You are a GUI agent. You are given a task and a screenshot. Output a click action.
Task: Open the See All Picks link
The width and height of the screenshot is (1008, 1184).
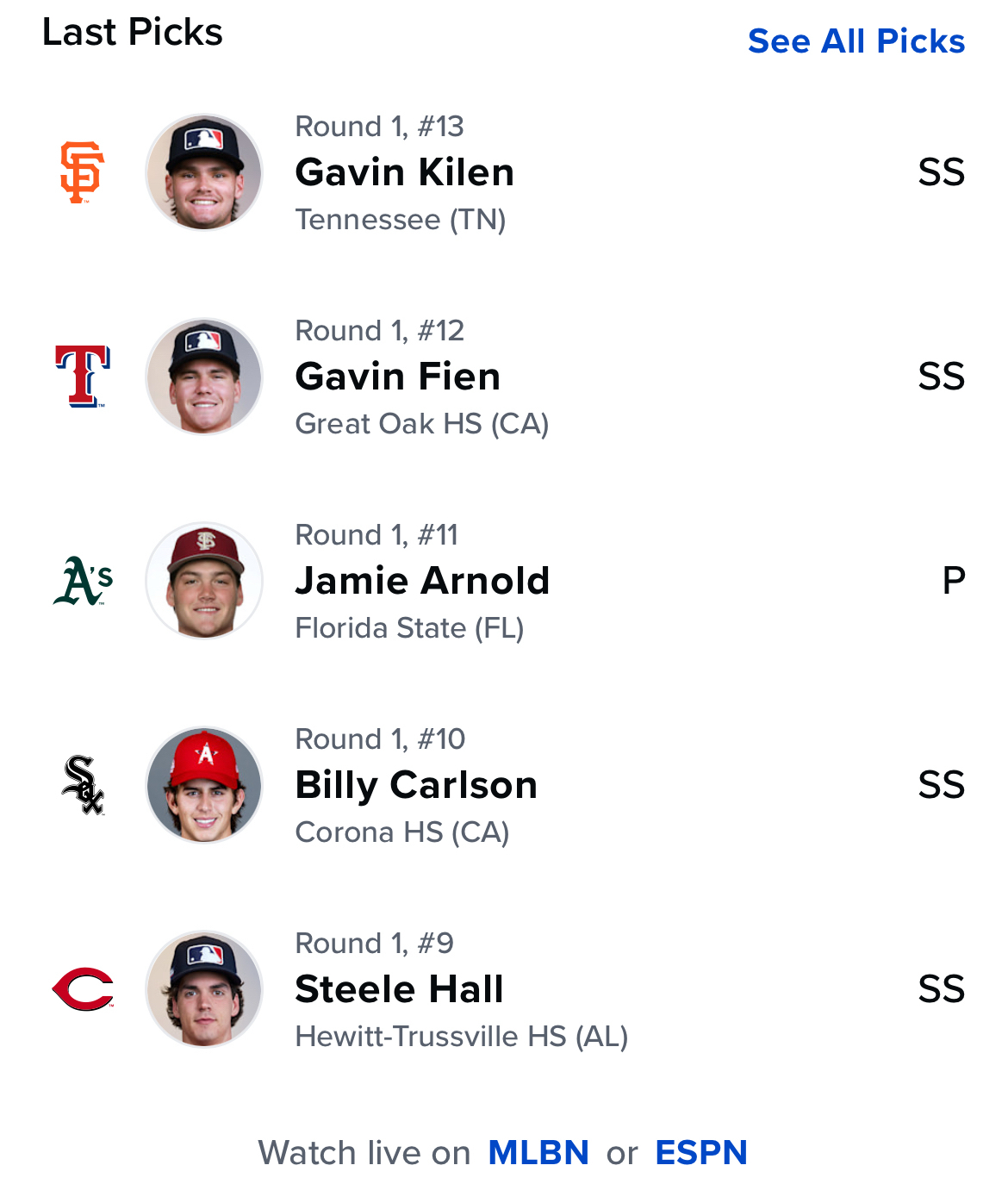click(x=856, y=41)
